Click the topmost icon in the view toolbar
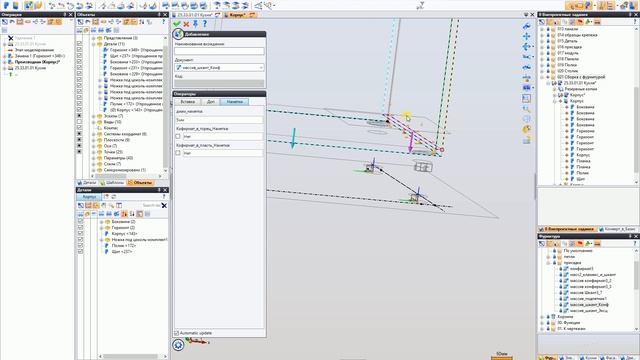Image resolution: width=640 pixels, height=360 pixels. (x=527, y=26)
